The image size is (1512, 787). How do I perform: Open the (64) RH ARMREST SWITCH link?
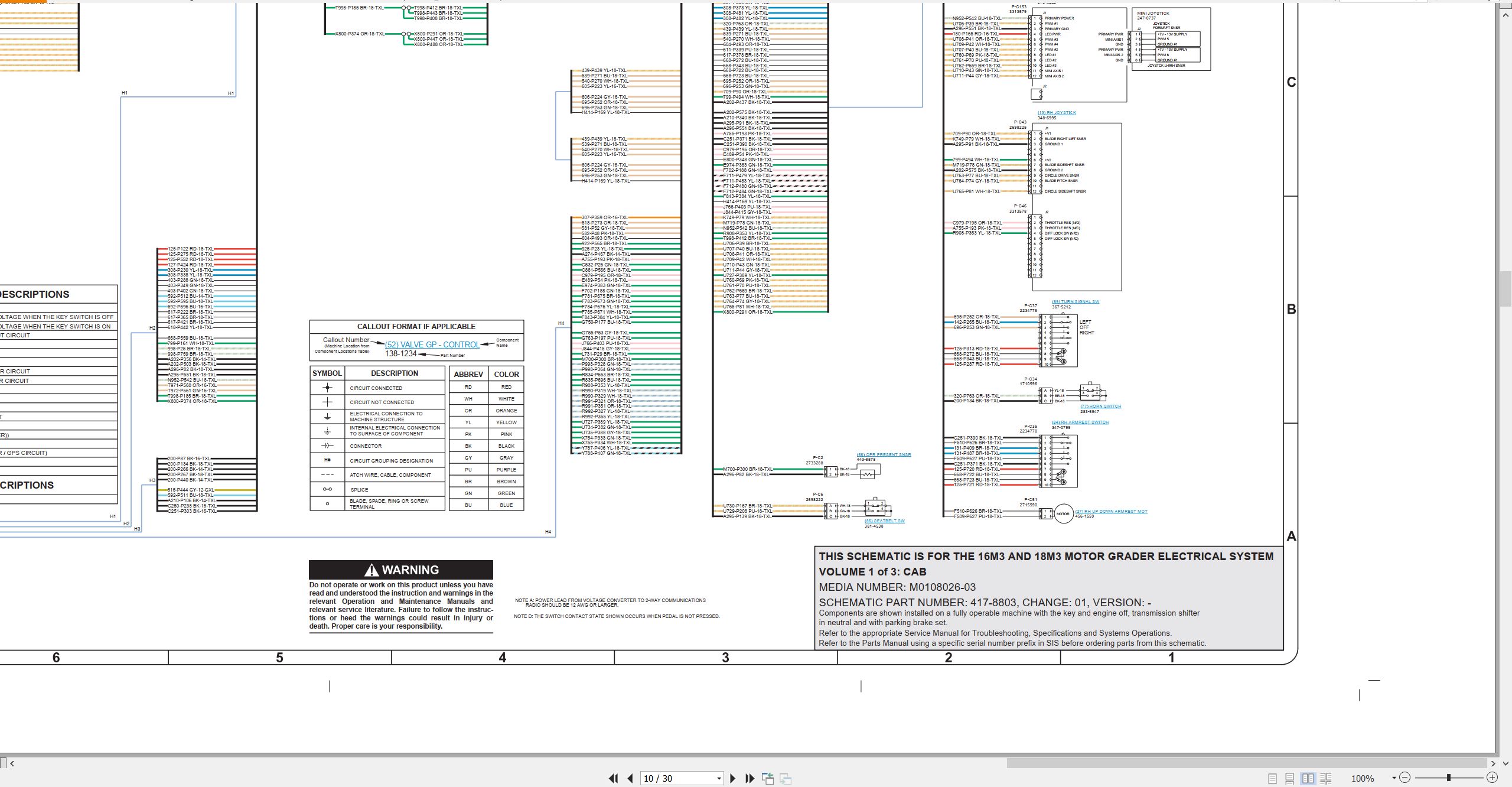click(x=1080, y=422)
